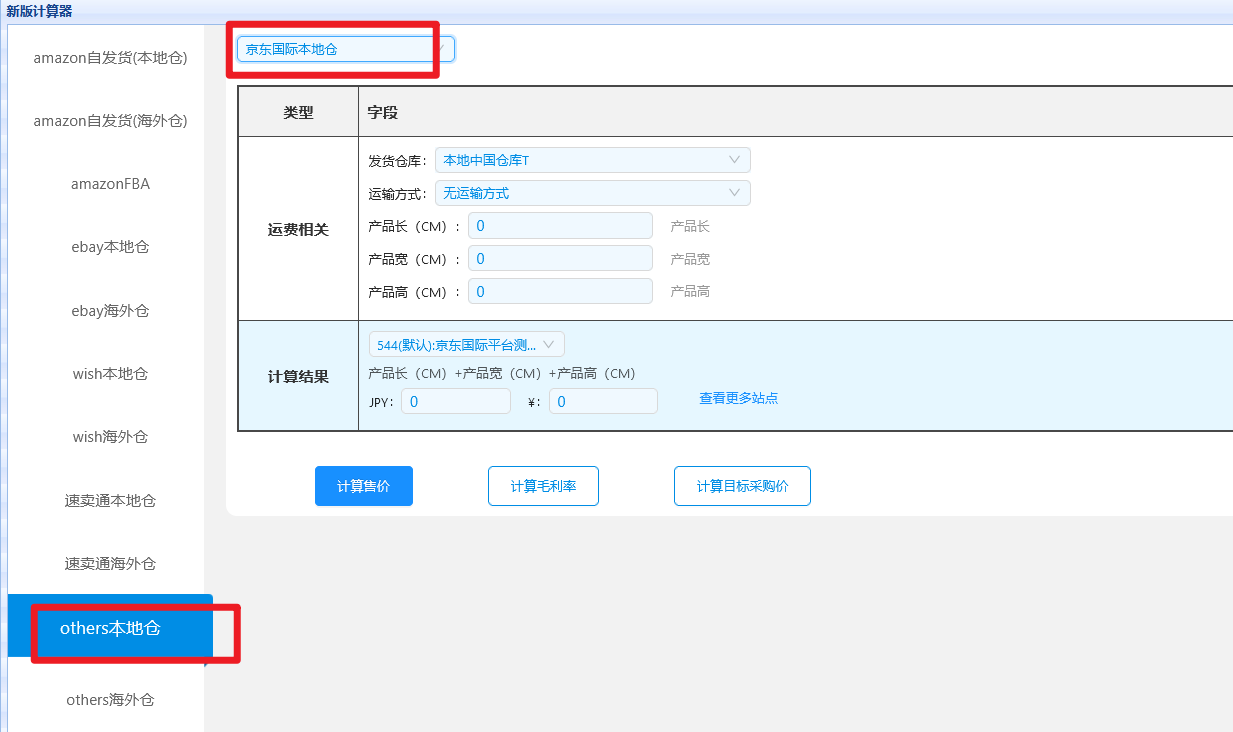Focus the 产品宽（CM）input field
This screenshot has height=732, width=1233.
tap(560, 259)
